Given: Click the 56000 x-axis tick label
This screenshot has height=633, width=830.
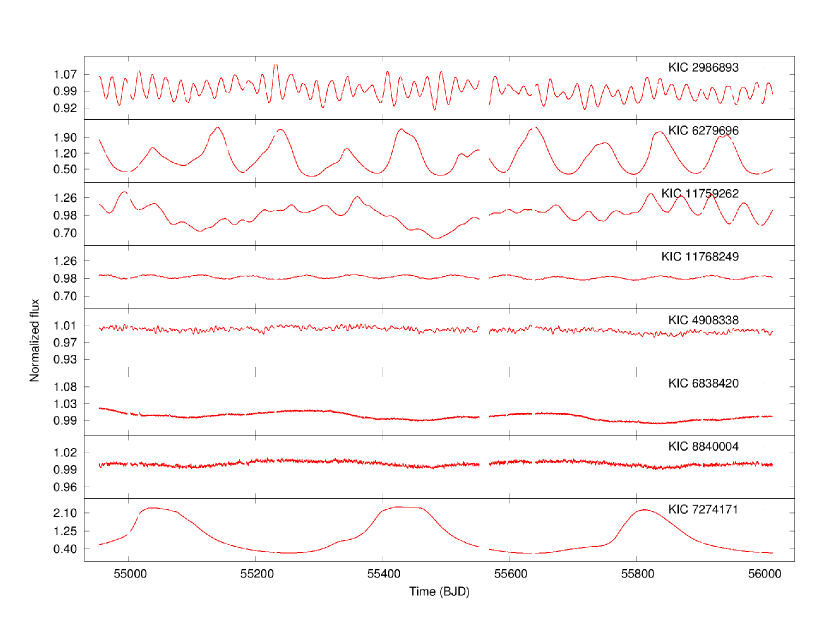Looking at the screenshot, I should 764,574.
